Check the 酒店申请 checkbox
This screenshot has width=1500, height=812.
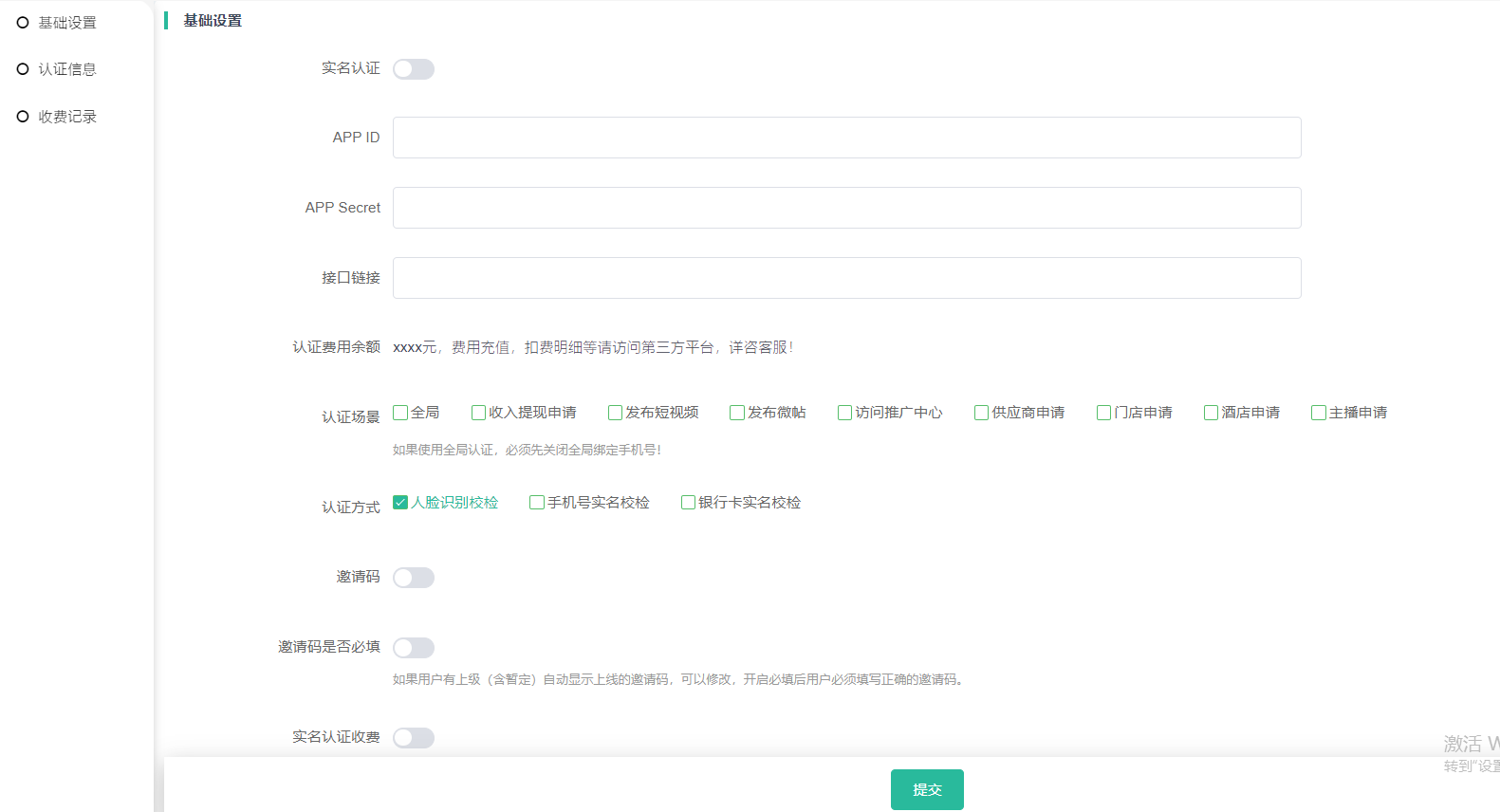(x=1212, y=413)
